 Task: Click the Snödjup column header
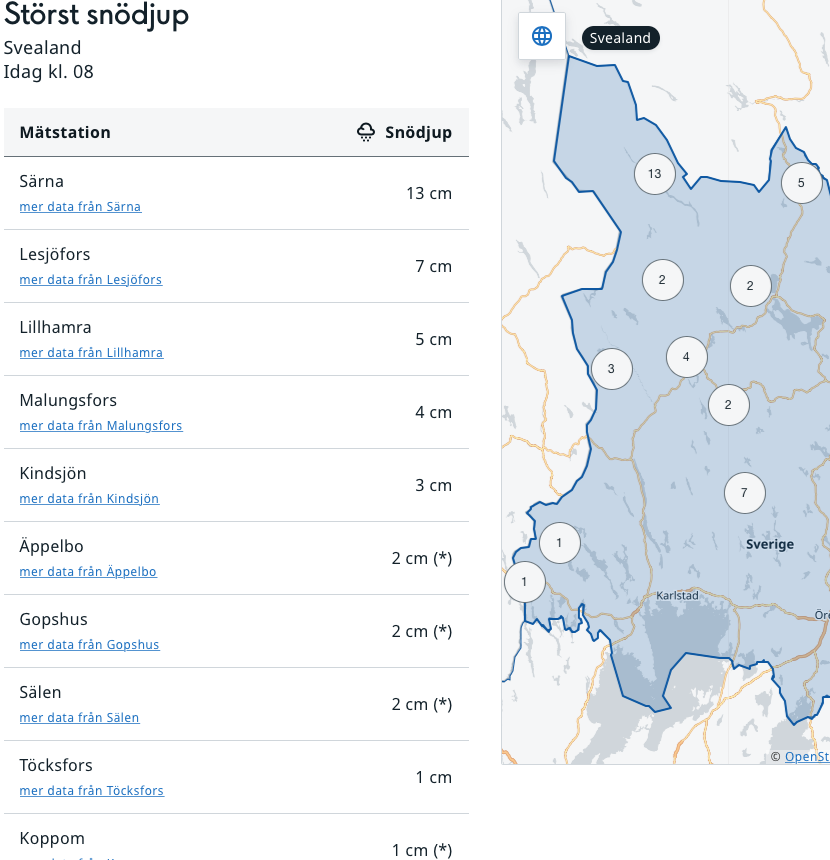click(x=418, y=132)
